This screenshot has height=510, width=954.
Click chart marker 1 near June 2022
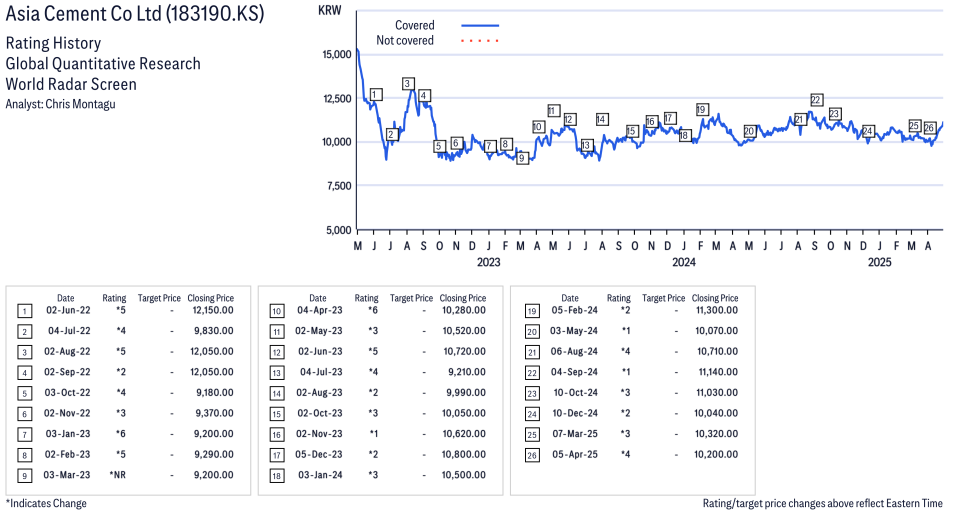[x=375, y=94]
